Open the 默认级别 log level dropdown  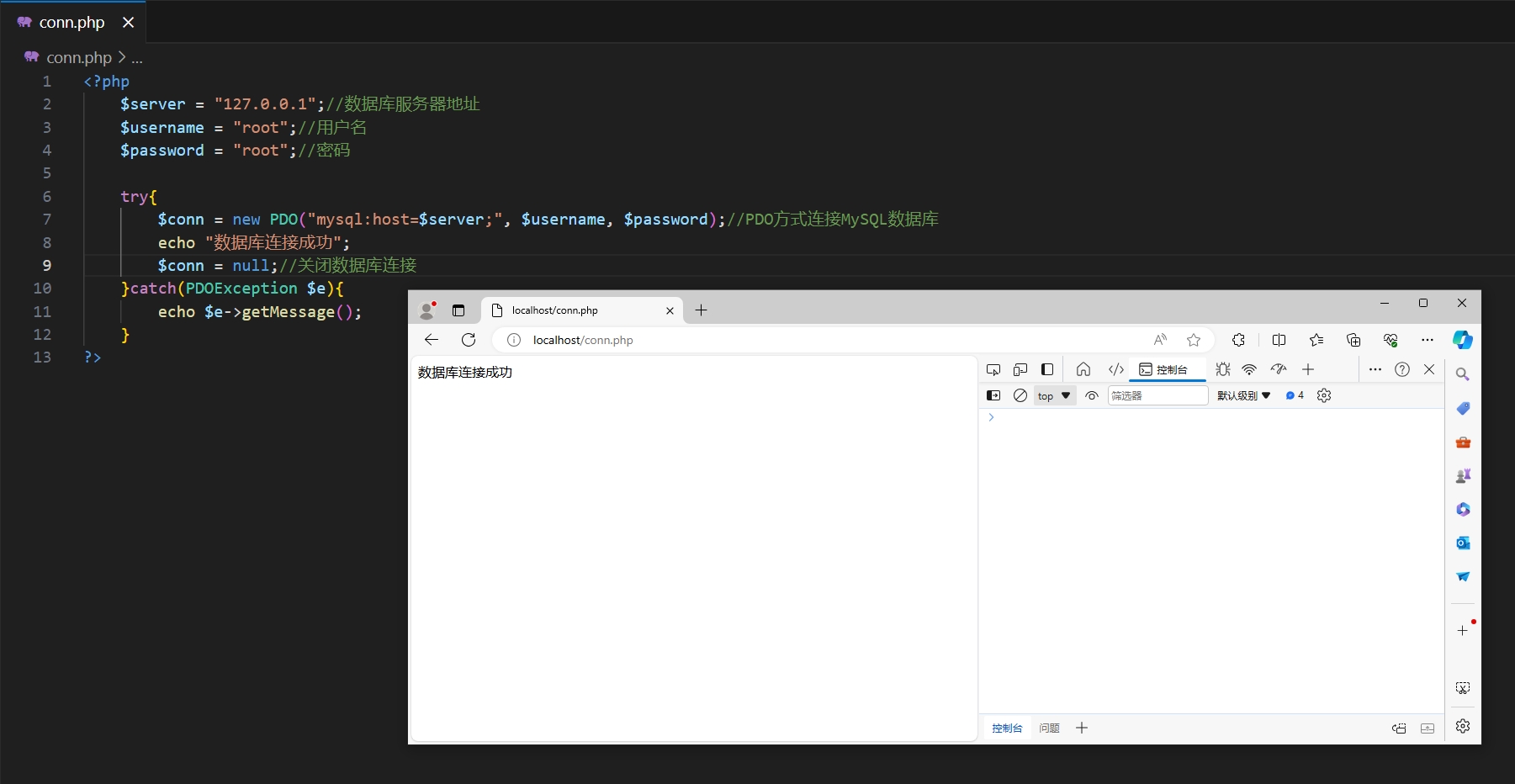(1244, 395)
